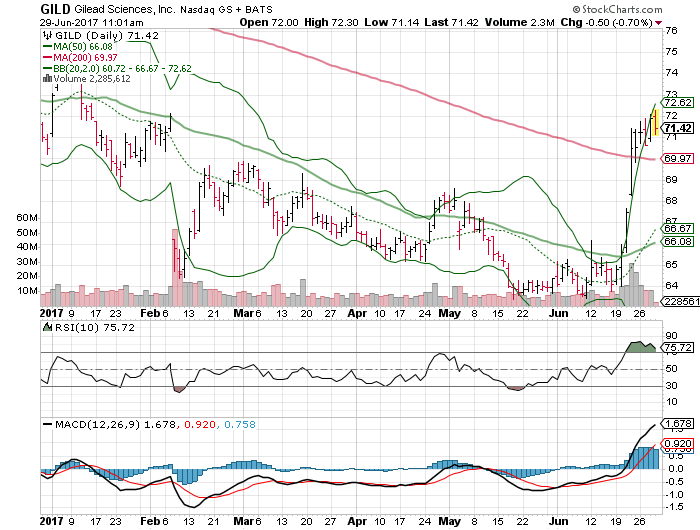Click the Last 71.42 value in header

click(x=451, y=22)
